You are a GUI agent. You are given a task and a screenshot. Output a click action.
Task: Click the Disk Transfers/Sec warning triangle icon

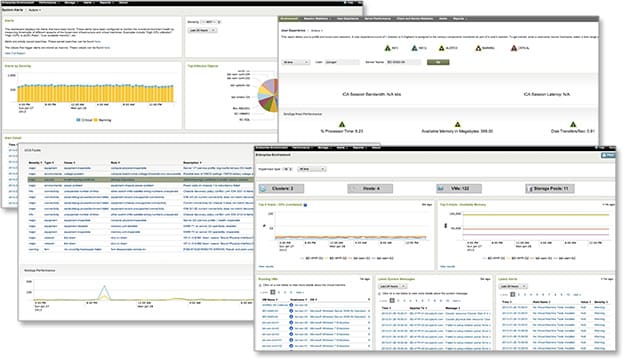(x=573, y=124)
